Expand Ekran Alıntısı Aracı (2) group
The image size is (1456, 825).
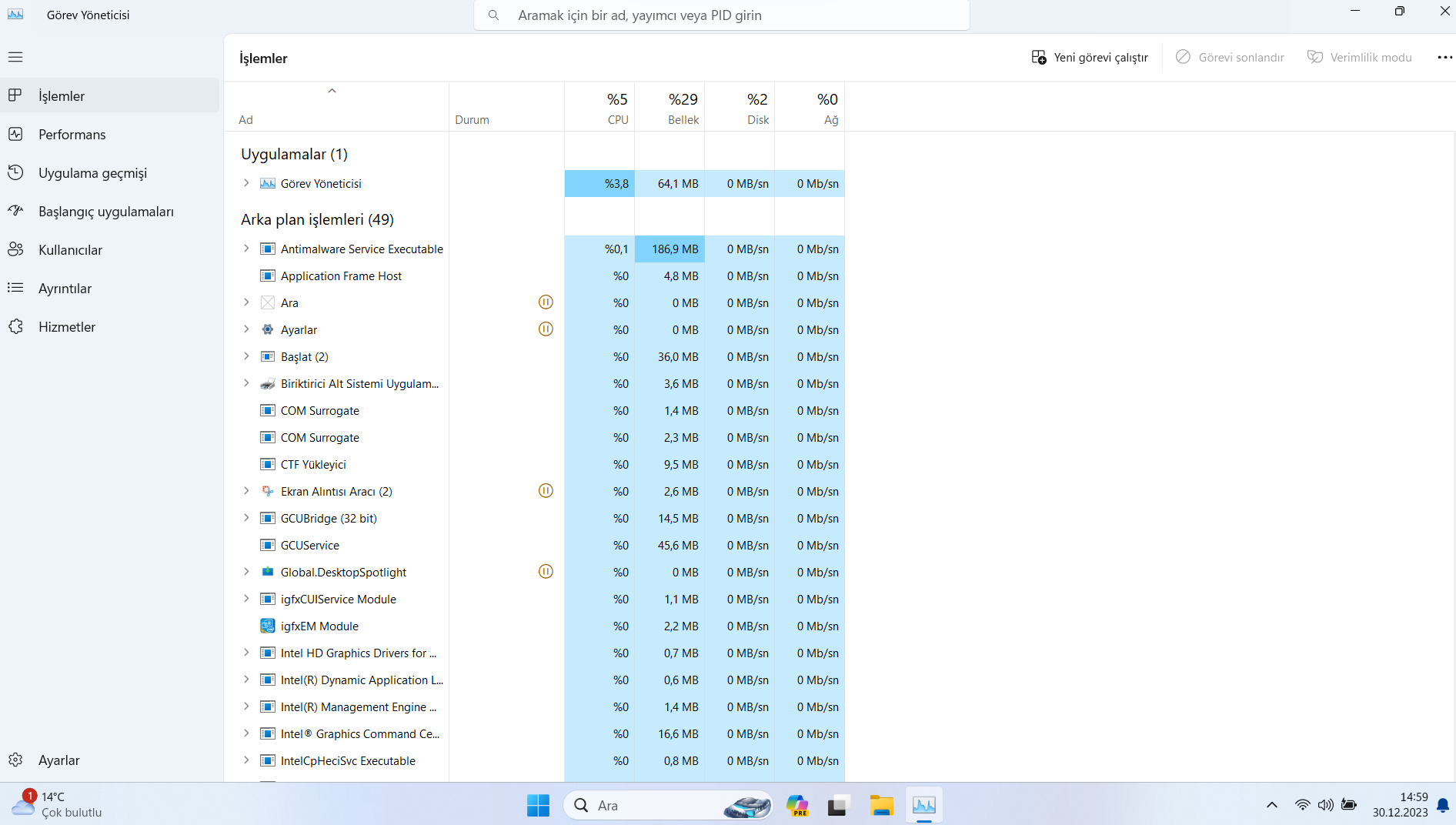tap(246, 491)
